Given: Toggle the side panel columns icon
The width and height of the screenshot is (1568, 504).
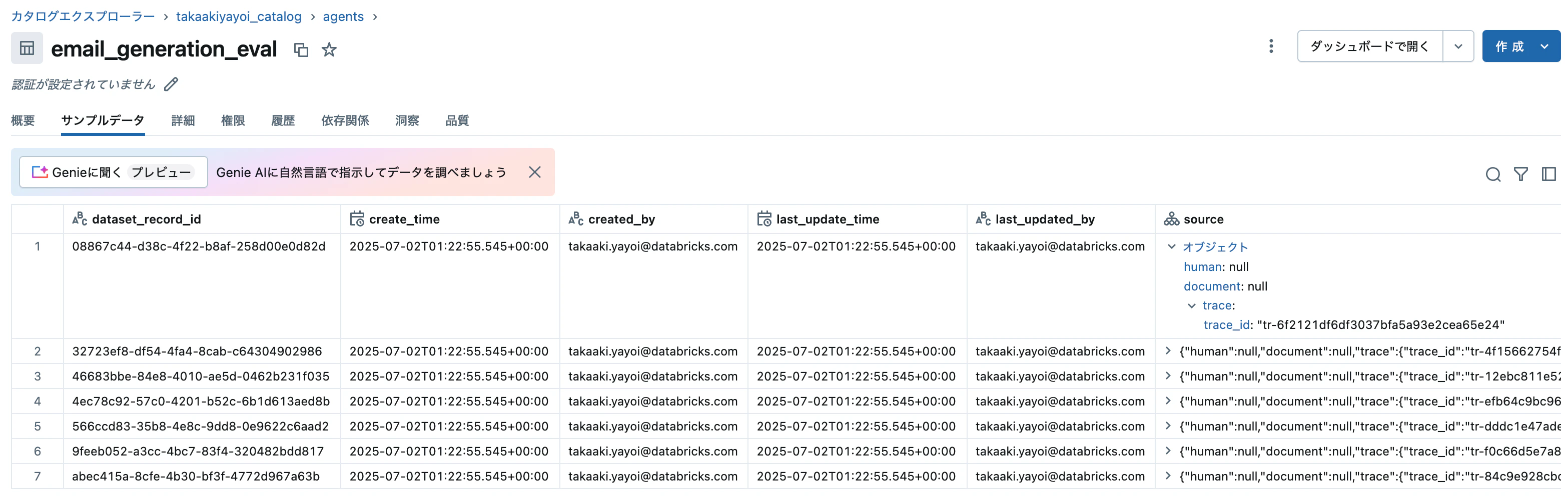Looking at the screenshot, I should point(1548,174).
